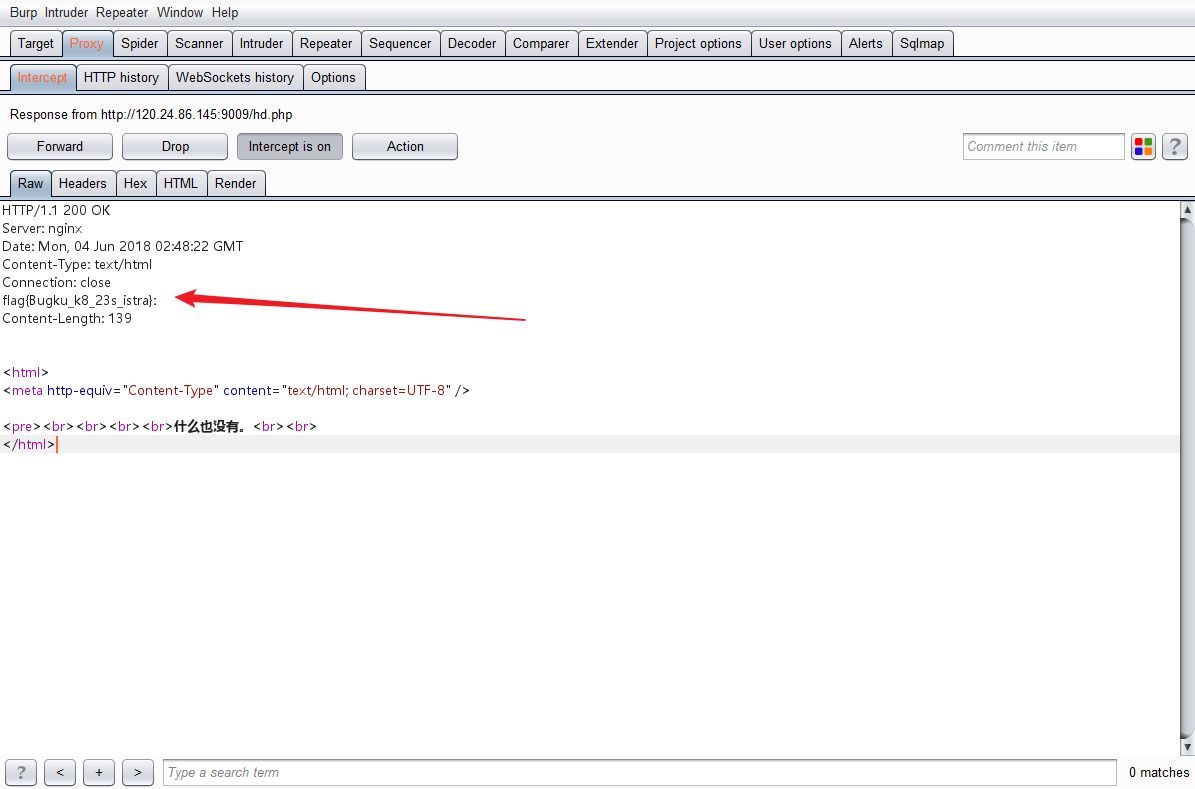Forward the intercepted response
Screen dimensions: 1195x789
(59, 146)
